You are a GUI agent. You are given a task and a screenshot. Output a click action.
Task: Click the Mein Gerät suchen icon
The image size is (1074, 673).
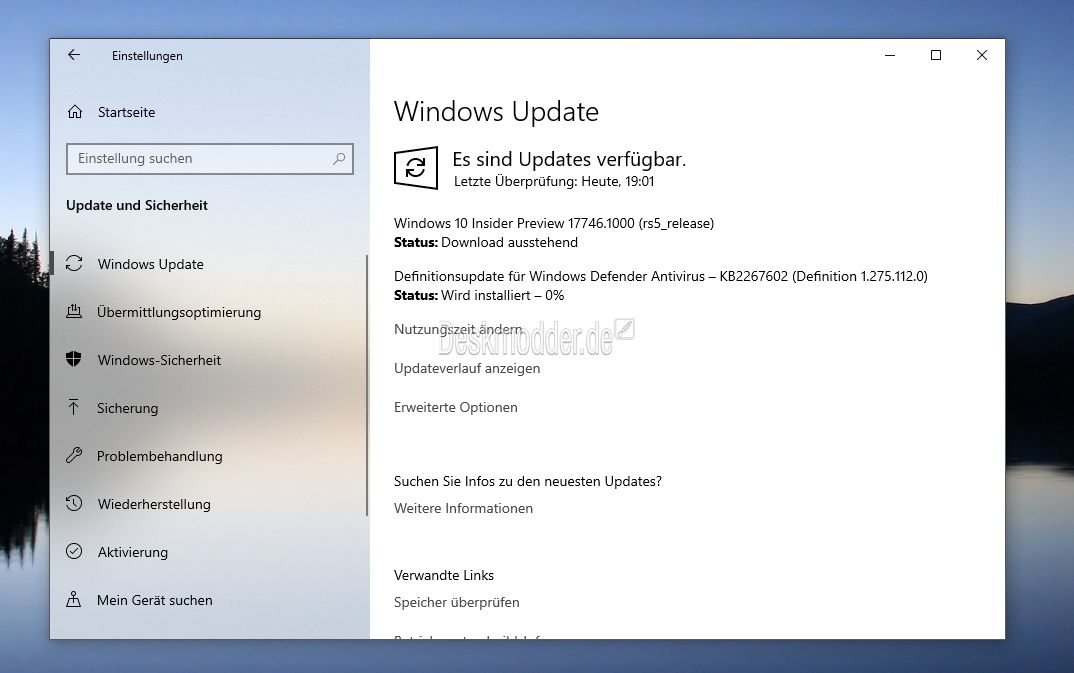tap(74, 600)
